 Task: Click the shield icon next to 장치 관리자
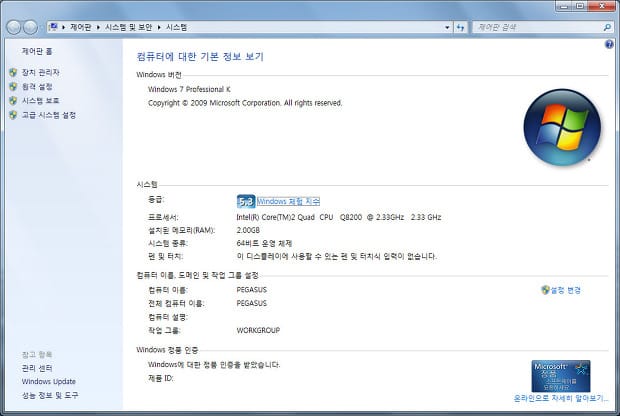(13, 73)
